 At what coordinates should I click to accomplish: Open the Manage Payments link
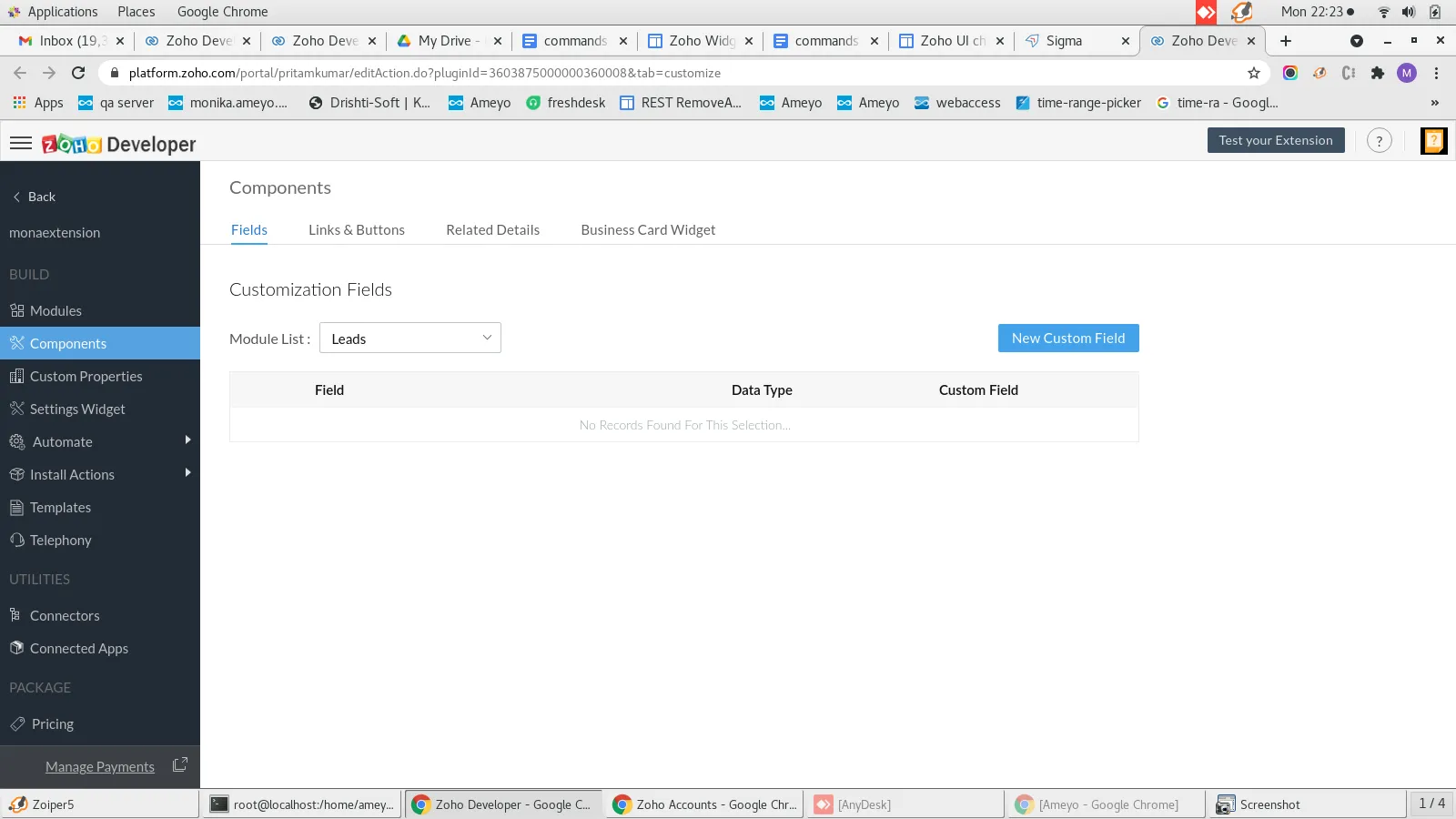point(100,767)
